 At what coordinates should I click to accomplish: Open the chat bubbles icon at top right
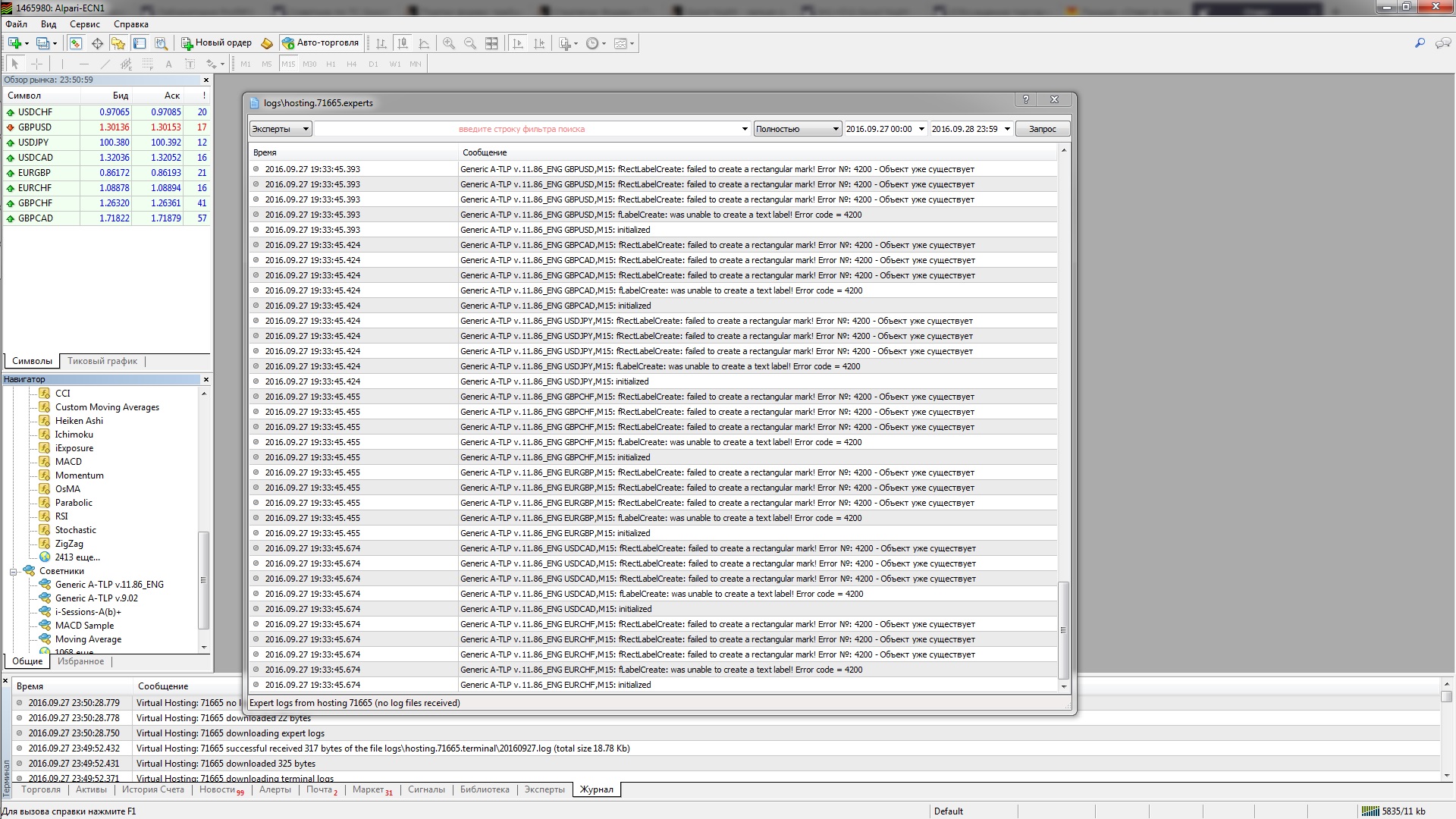[x=1443, y=43]
